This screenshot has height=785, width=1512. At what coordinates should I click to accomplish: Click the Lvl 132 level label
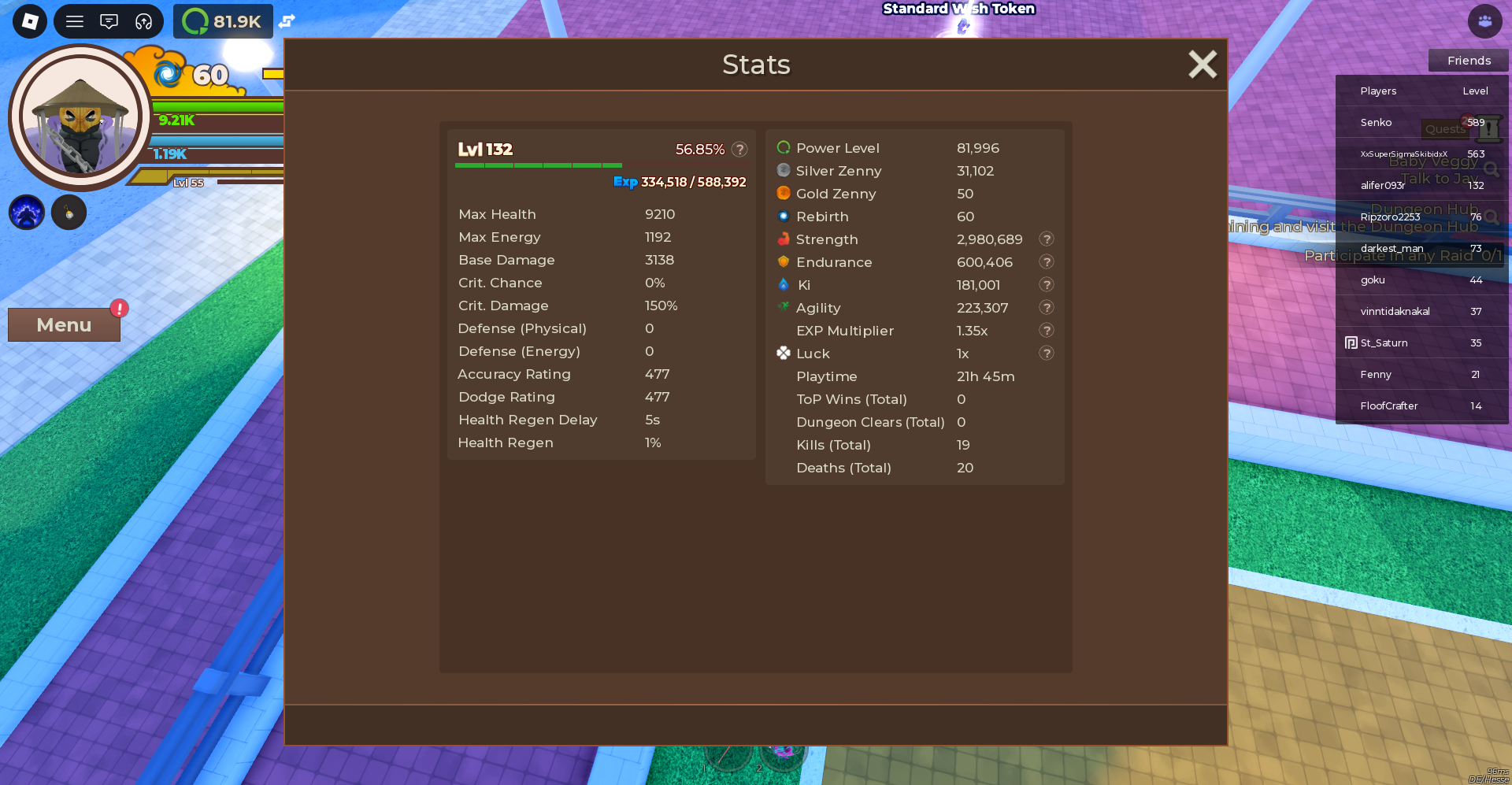[485, 149]
